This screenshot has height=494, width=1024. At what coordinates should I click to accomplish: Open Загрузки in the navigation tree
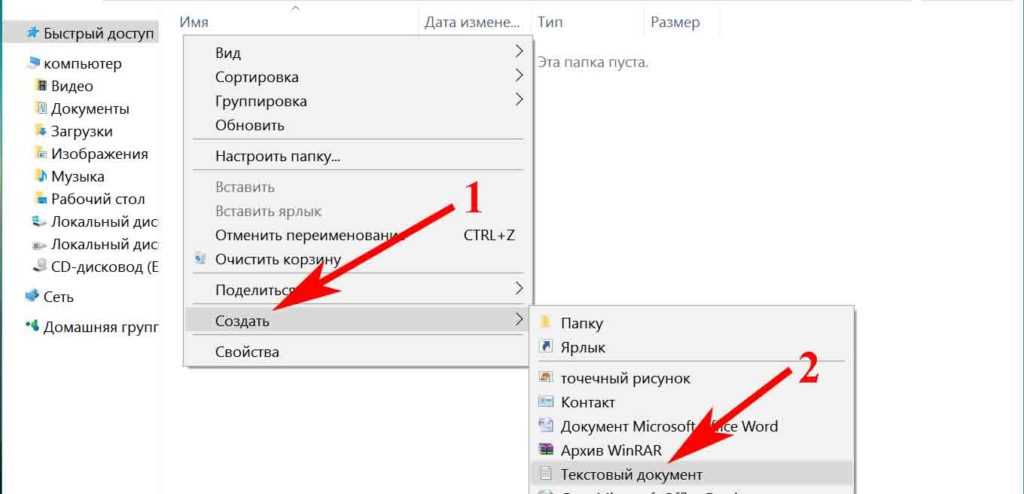point(82,131)
